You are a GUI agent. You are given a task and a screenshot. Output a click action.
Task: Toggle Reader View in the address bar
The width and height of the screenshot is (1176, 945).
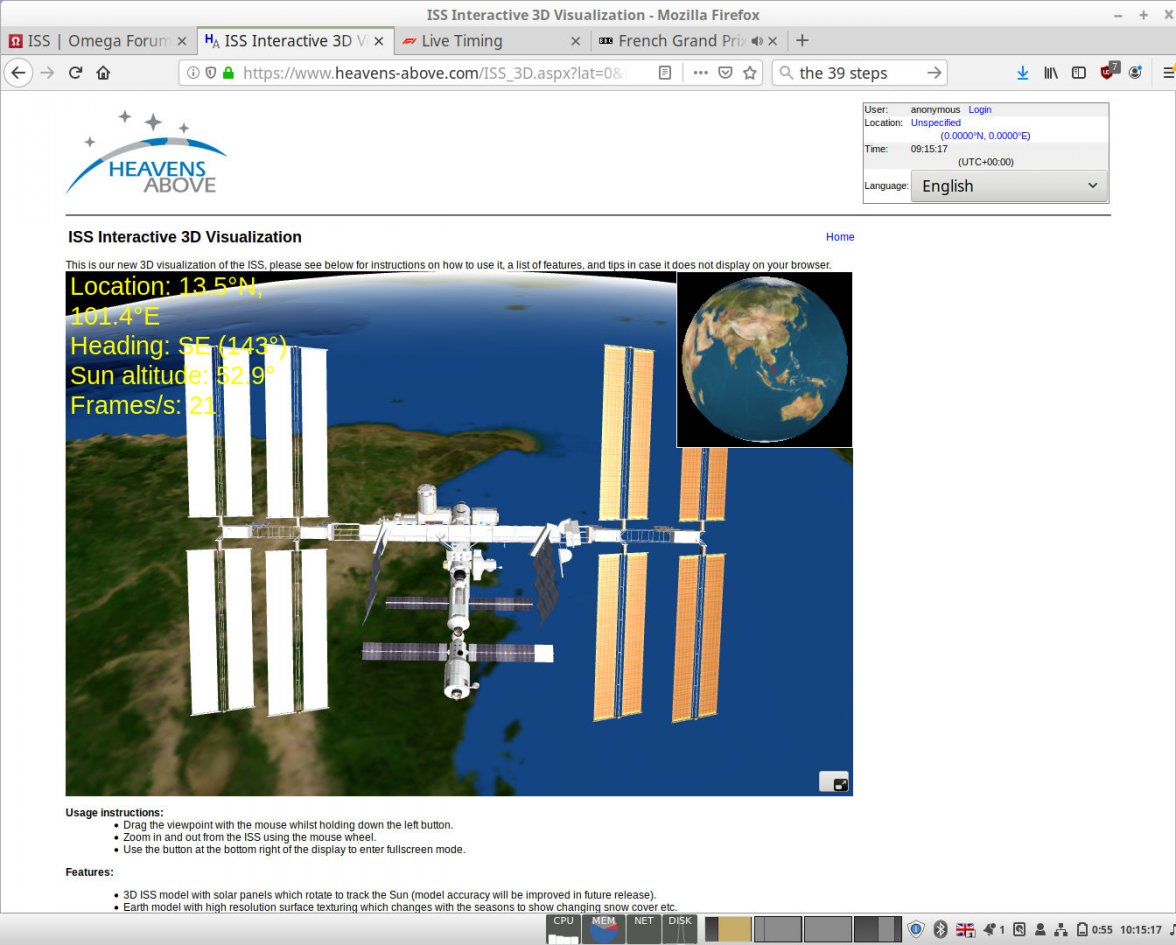point(663,72)
